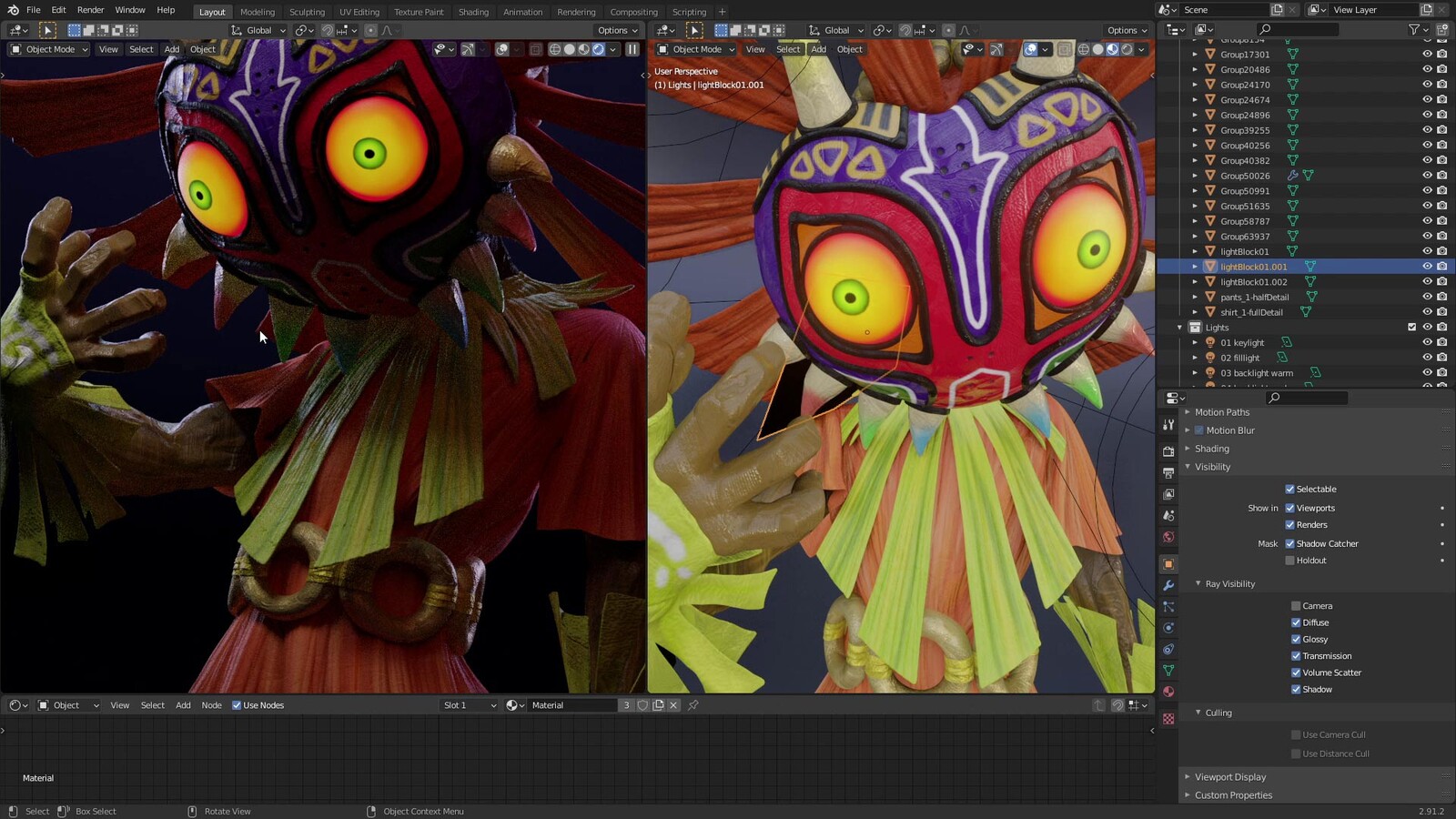Toggle proportional editing in left header
Viewport: 1456px width, 819px height.
click(x=370, y=30)
